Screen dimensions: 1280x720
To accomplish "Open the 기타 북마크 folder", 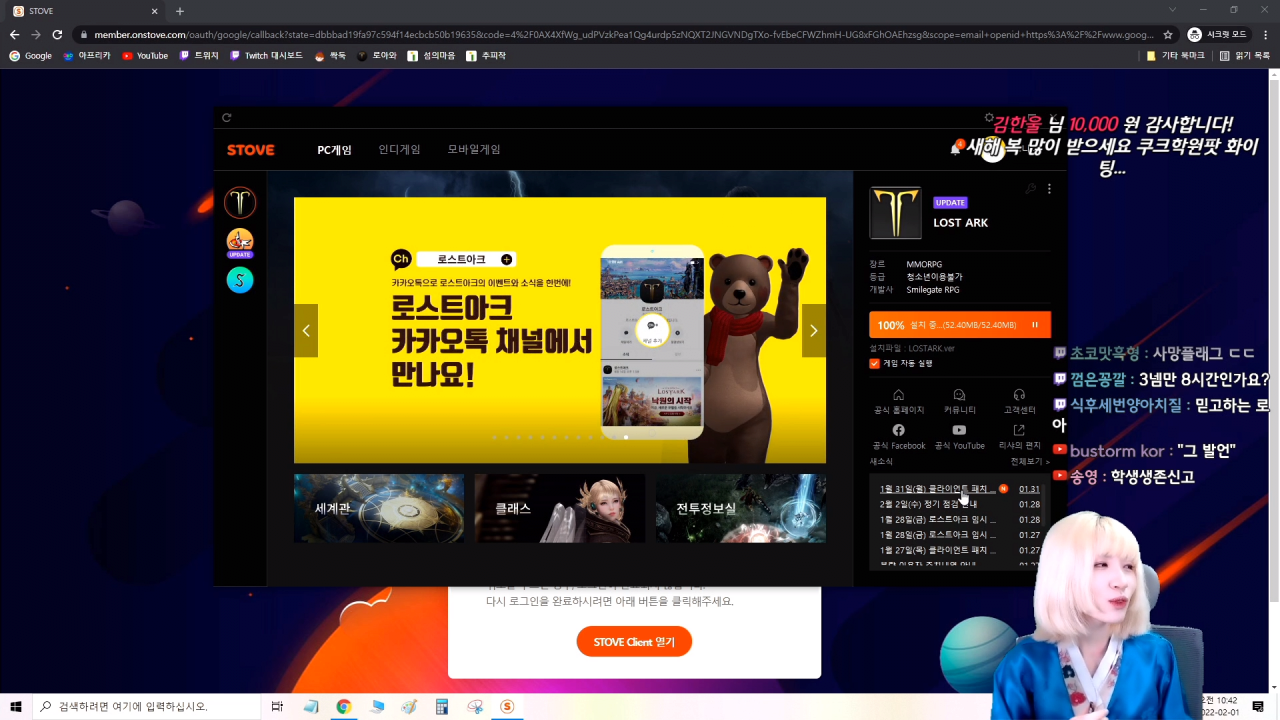I will 1175,56.
